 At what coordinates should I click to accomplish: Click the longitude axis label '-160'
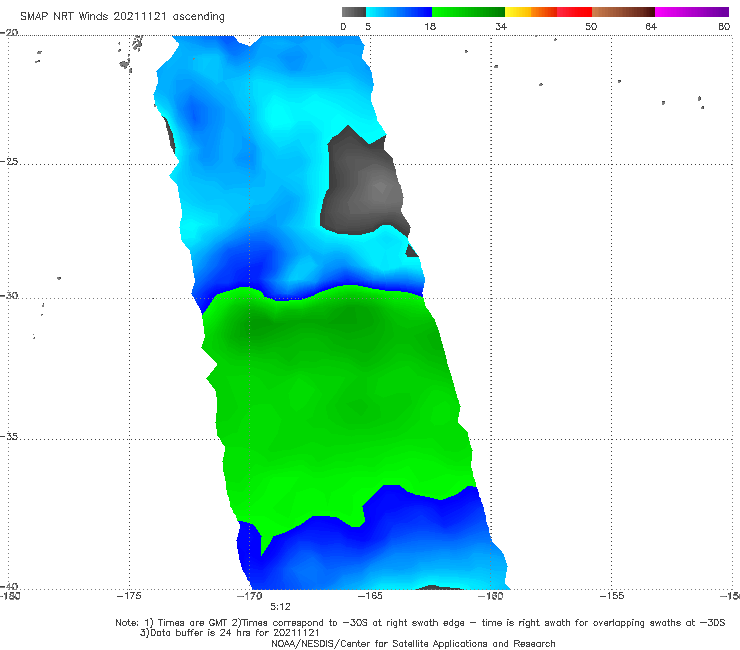(491, 595)
